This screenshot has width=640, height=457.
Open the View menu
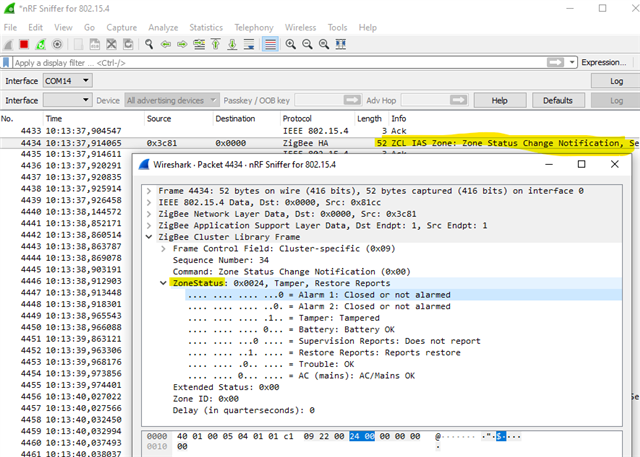pyautogui.click(x=63, y=27)
